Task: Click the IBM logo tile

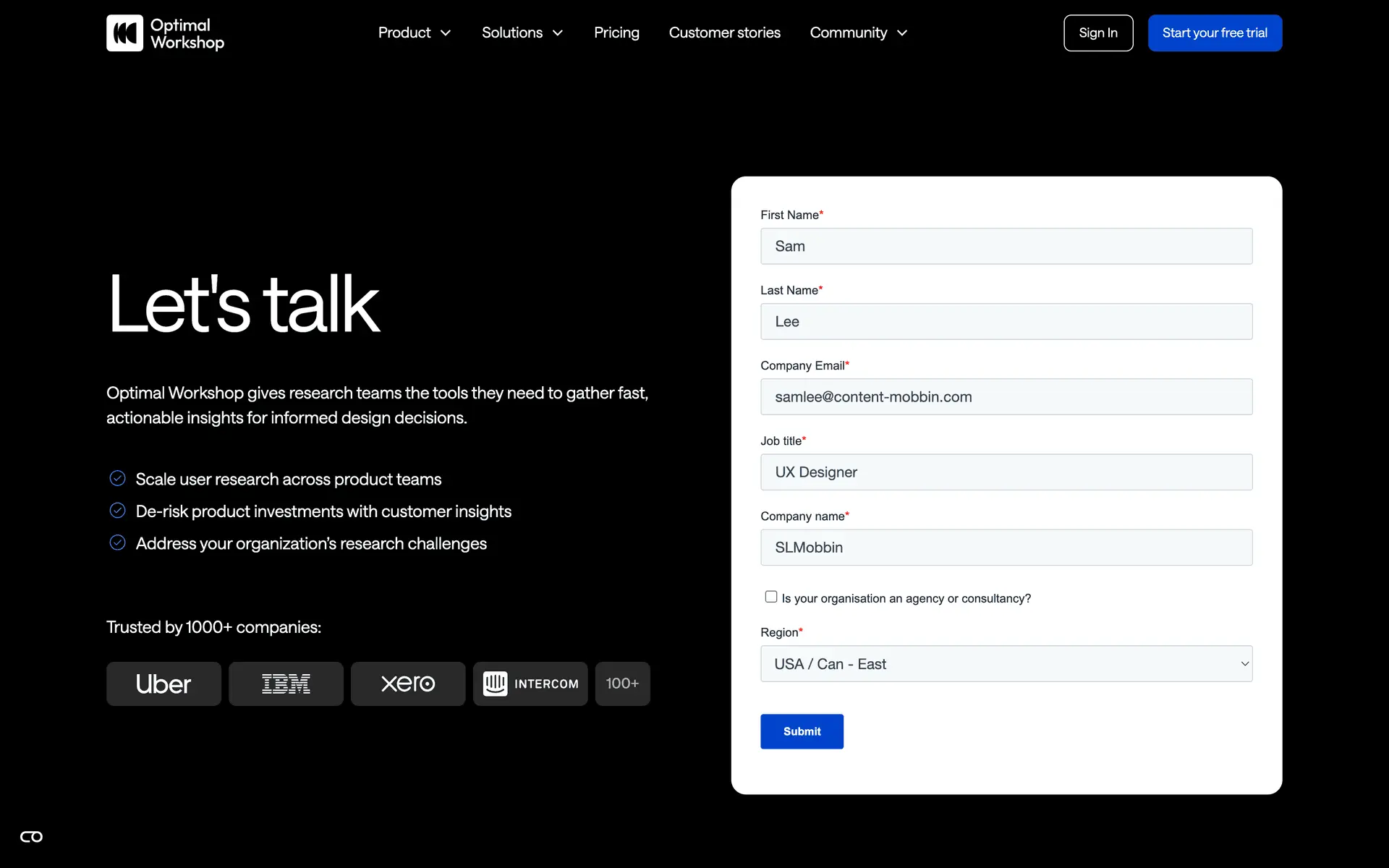Action: [x=286, y=684]
